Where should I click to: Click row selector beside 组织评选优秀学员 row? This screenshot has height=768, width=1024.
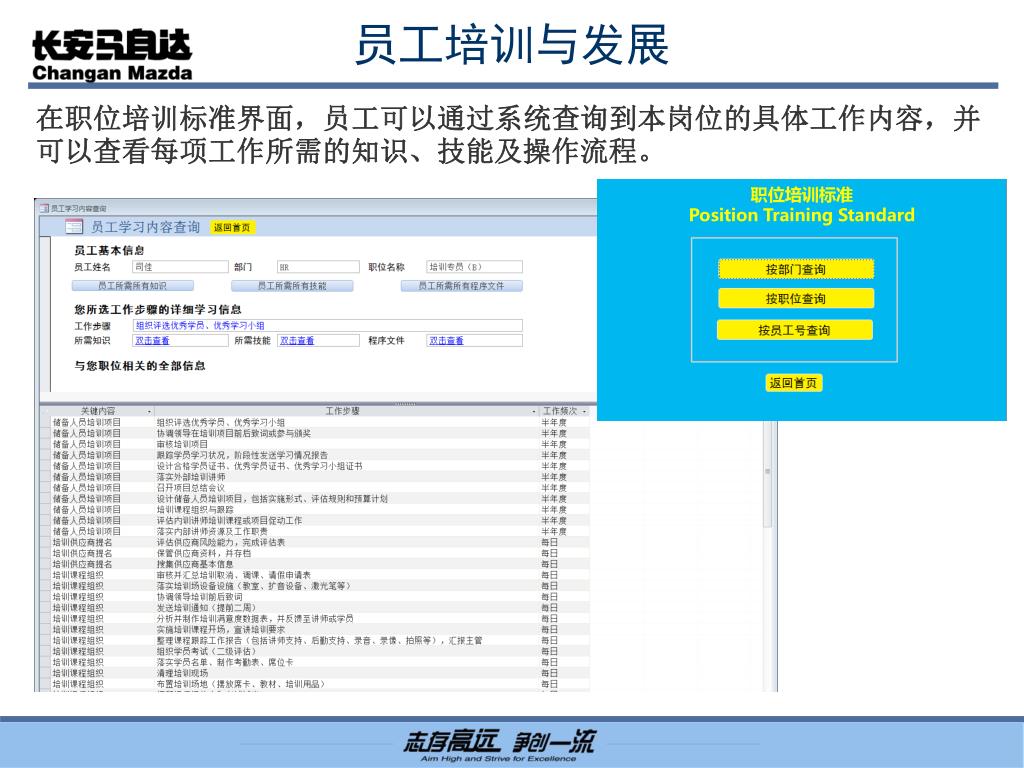[x=46, y=423]
